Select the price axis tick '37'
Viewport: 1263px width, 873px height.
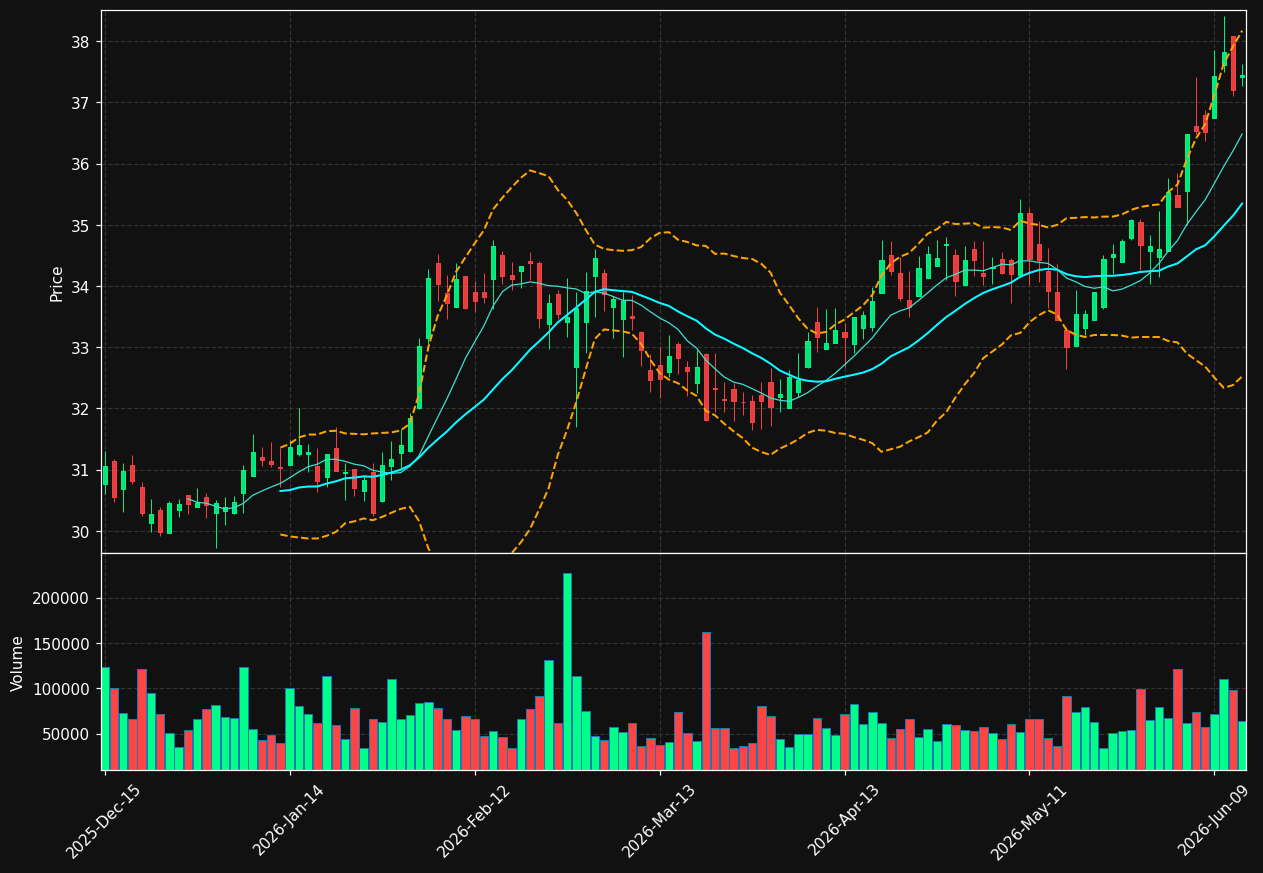[81, 103]
